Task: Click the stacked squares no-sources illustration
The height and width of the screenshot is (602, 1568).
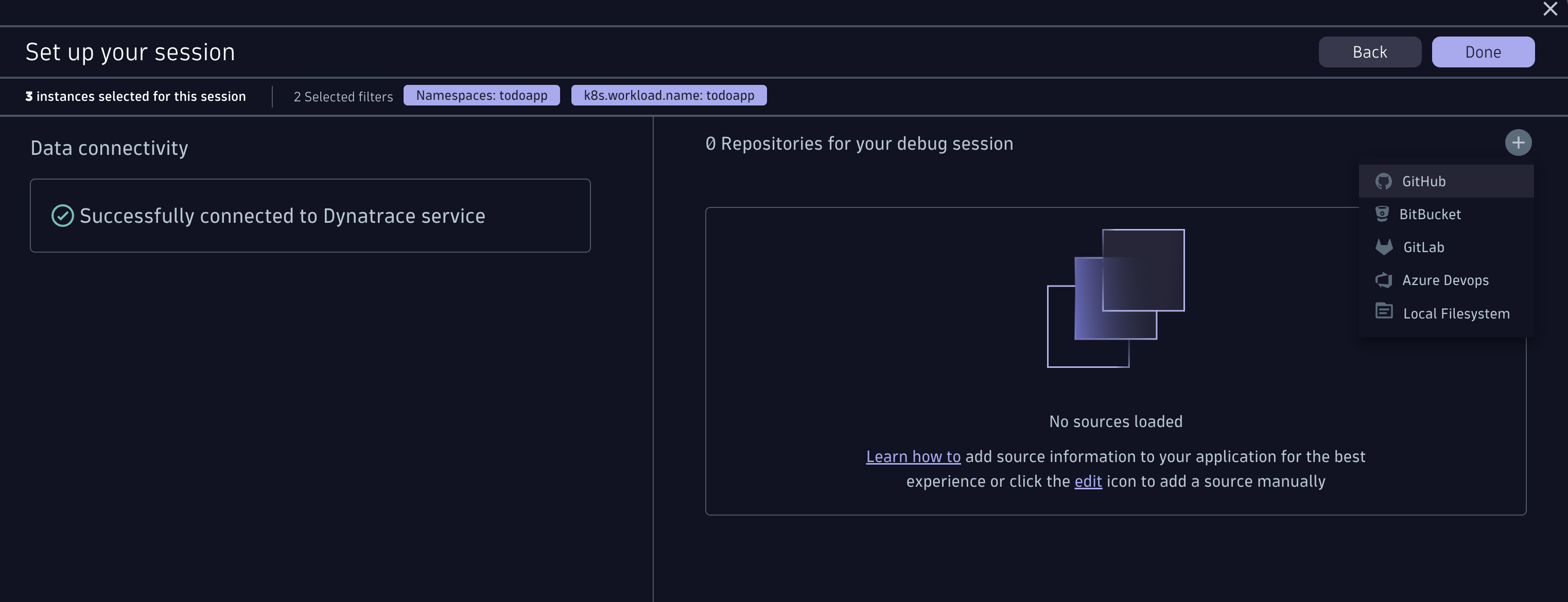Action: [x=1116, y=298]
